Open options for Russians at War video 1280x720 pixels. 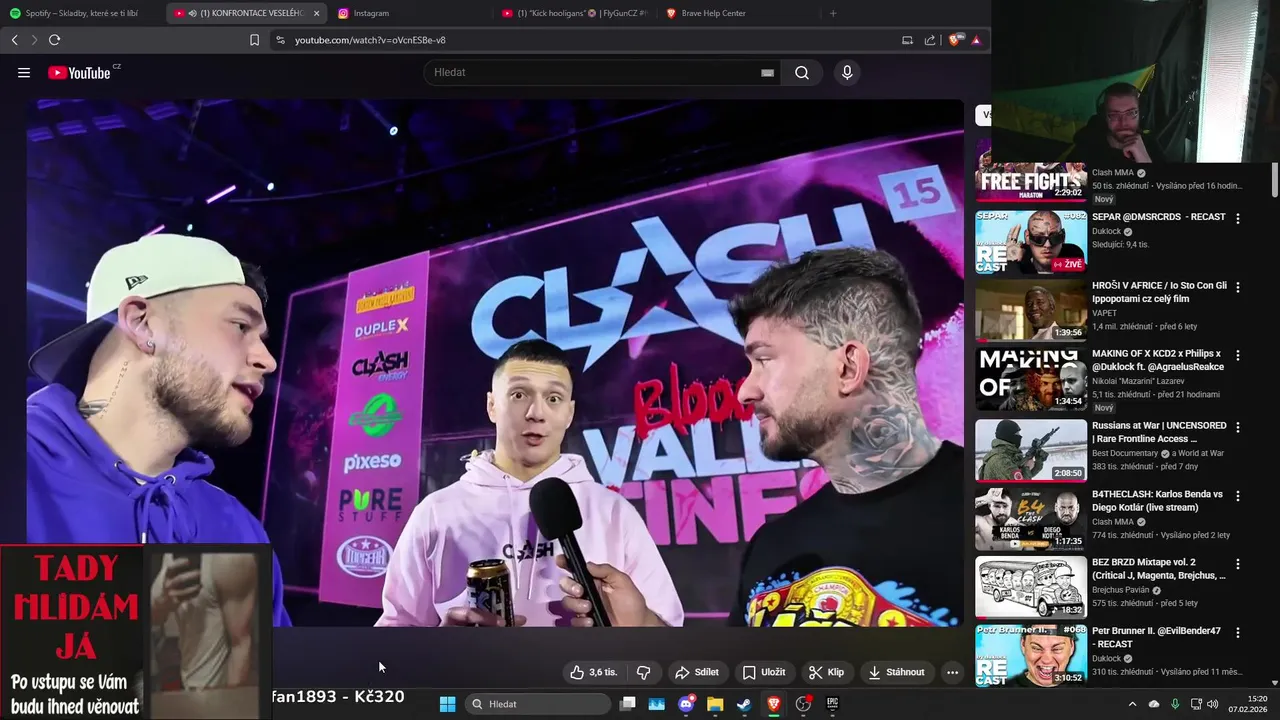click(1238, 426)
